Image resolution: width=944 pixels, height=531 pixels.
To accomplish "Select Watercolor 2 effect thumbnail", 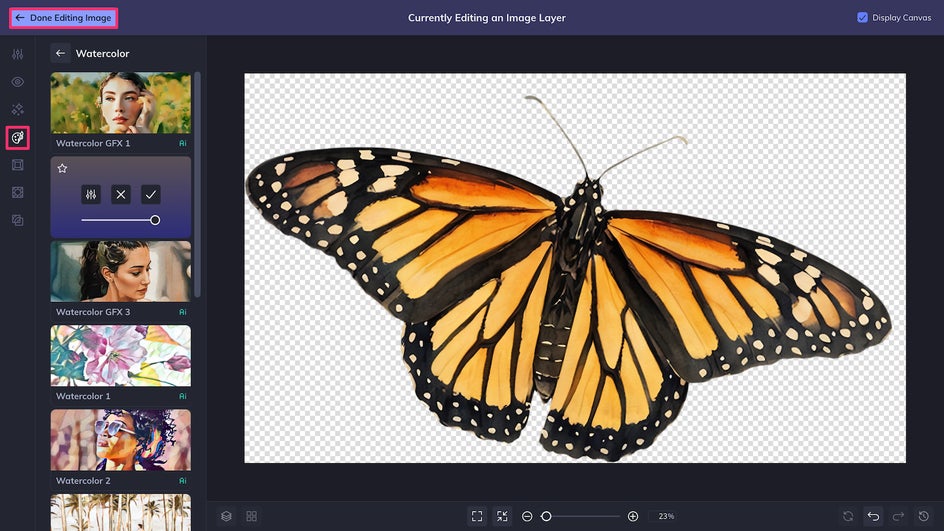I will click(120, 440).
